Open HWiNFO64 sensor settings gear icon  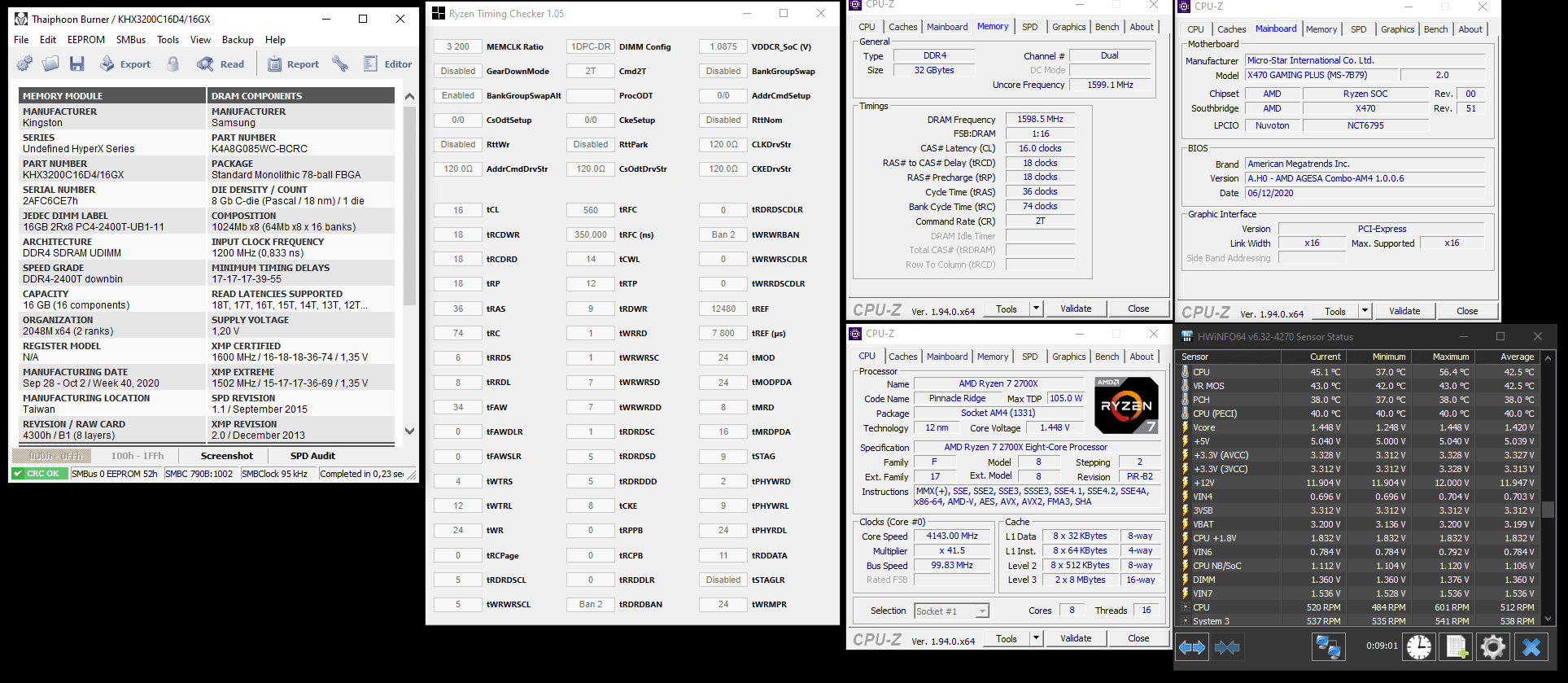click(1493, 647)
